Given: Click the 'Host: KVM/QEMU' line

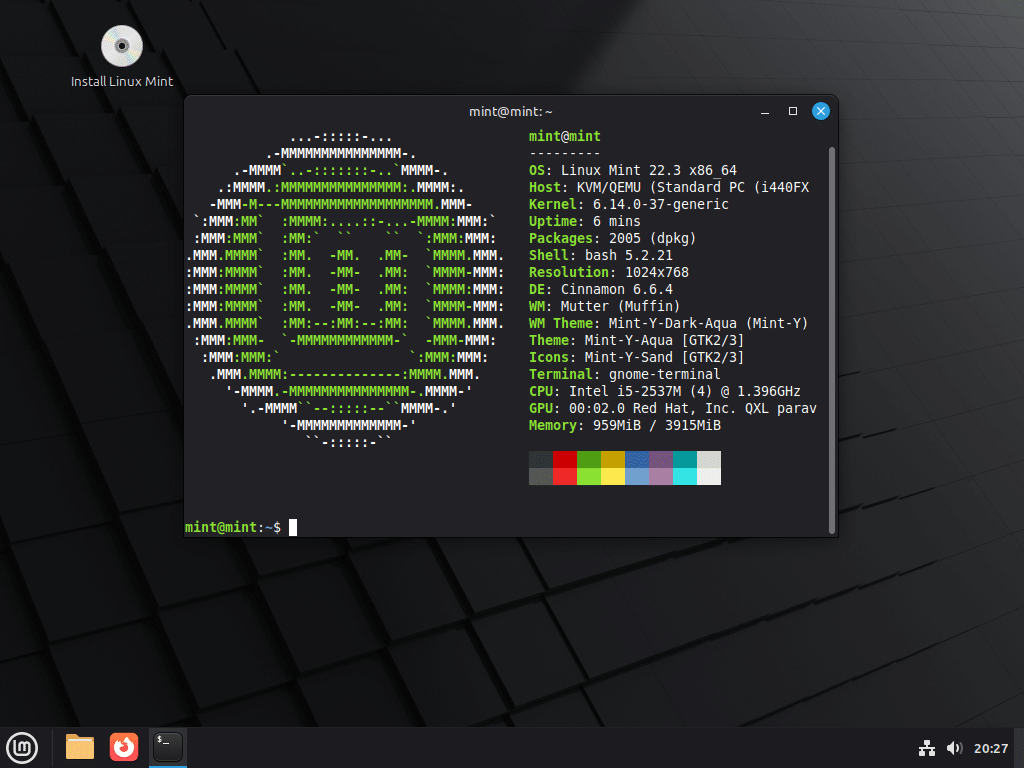Looking at the screenshot, I should (x=669, y=187).
